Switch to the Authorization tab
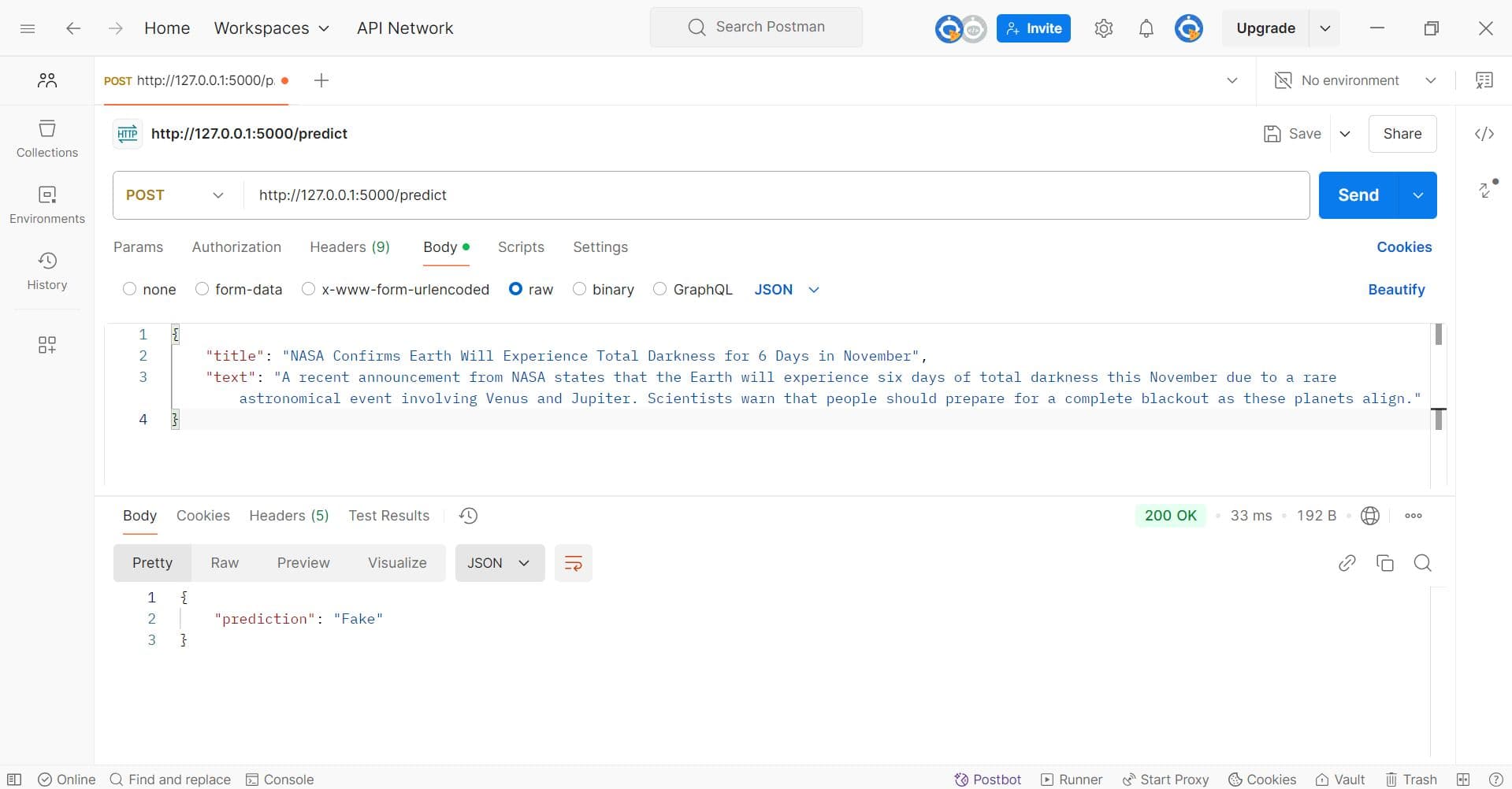Viewport: 1512px width, 789px height. point(236,247)
